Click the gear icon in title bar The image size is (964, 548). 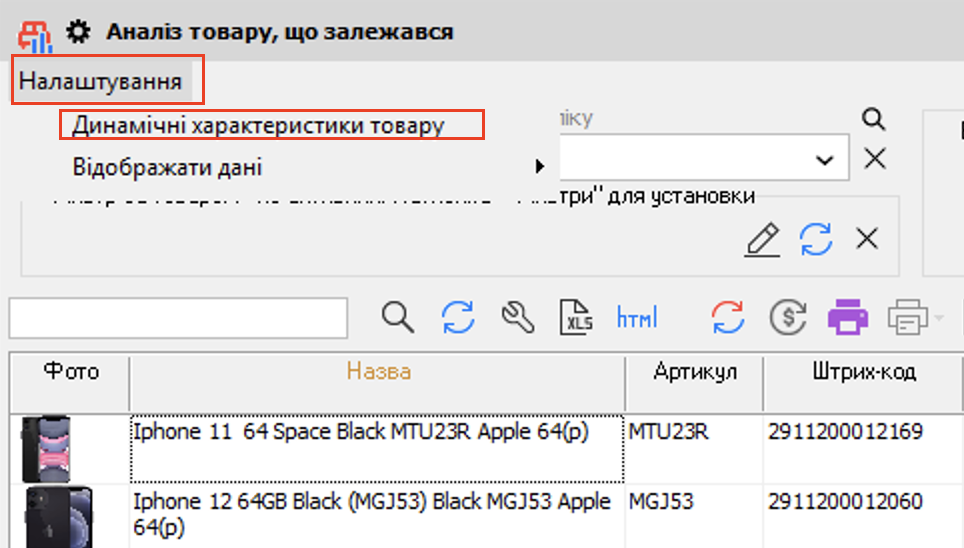tap(78, 32)
